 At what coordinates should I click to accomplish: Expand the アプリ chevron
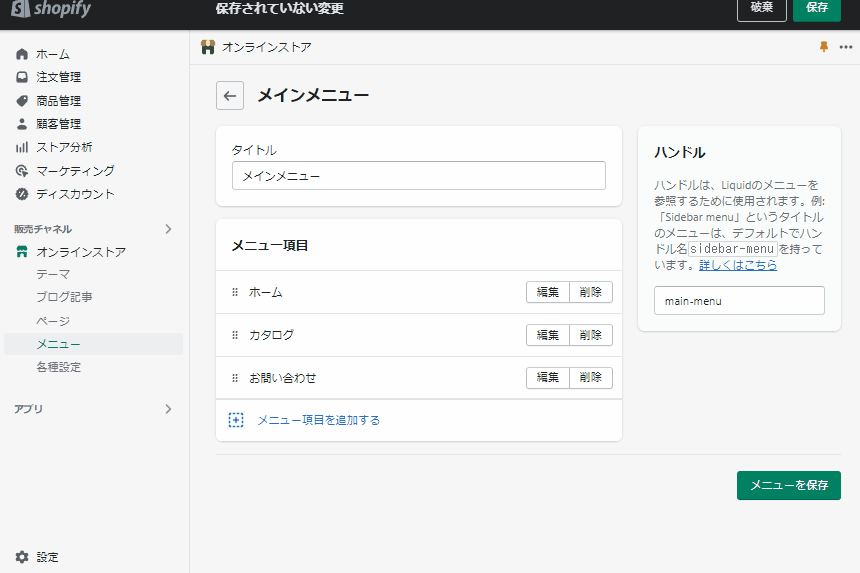click(168, 409)
